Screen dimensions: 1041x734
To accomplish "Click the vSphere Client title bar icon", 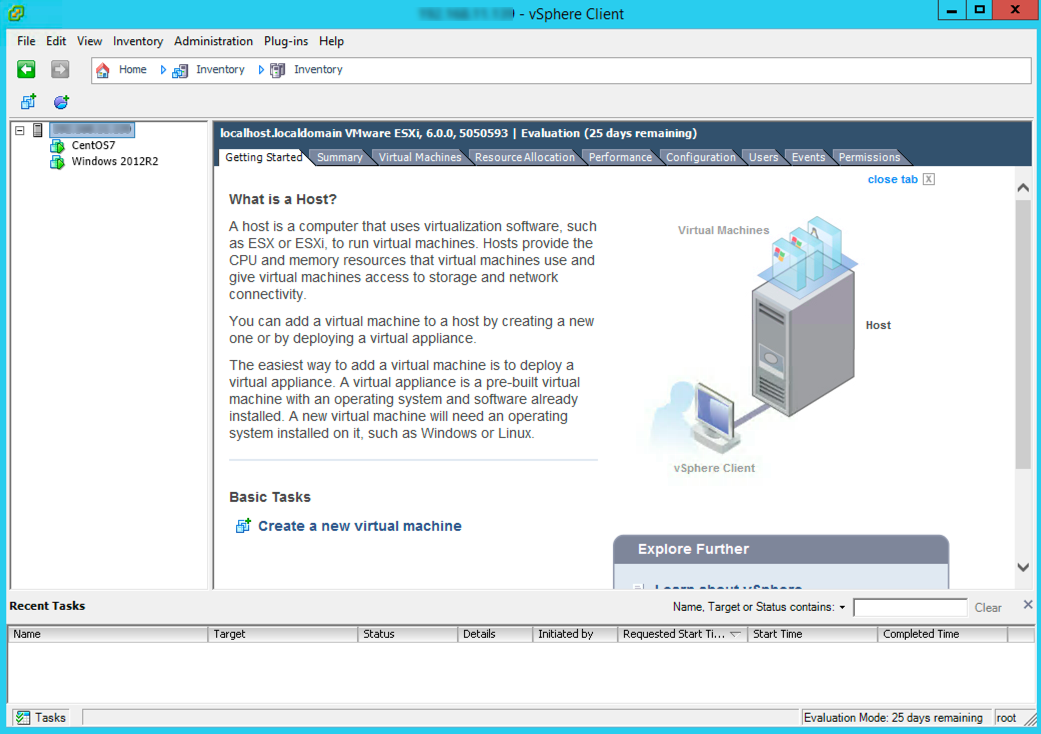I will [x=16, y=13].
